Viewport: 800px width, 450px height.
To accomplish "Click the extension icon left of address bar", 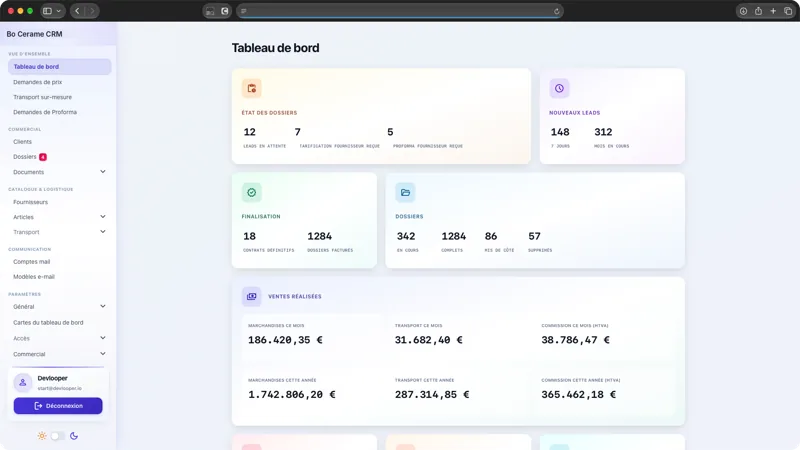I will pos(210,11).
